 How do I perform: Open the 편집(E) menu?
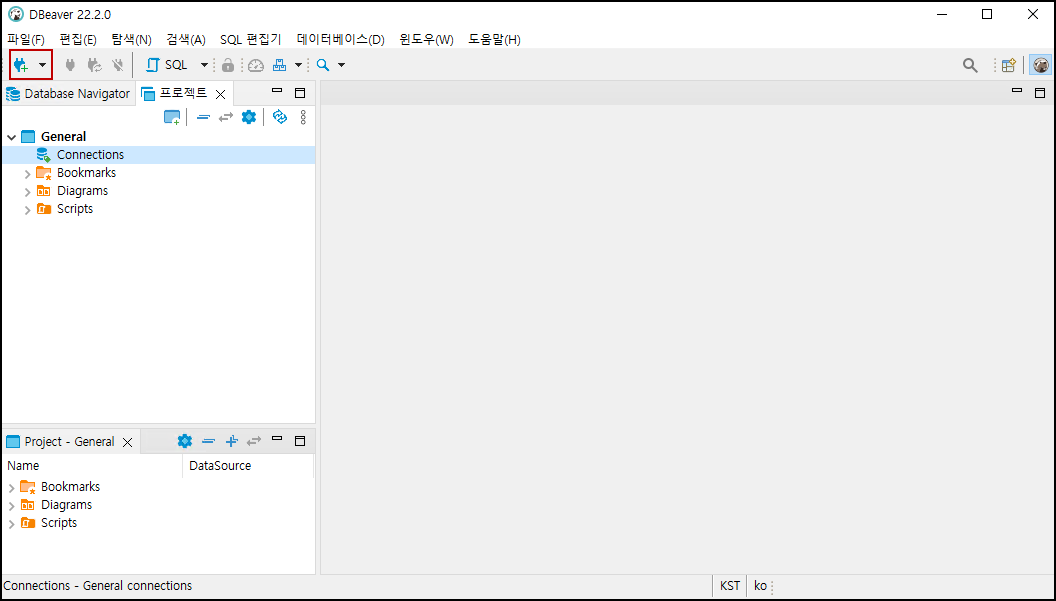click(78, 40)
